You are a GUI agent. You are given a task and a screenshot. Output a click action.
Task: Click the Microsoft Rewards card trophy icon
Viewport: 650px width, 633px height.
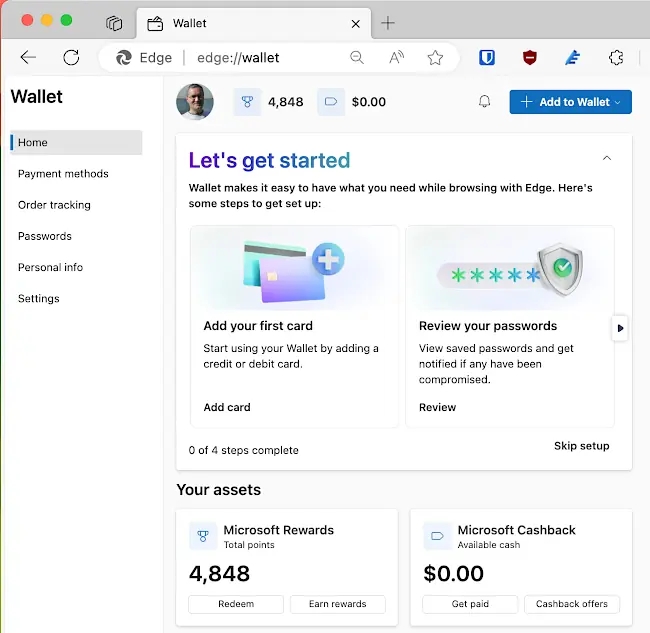[203, 536]
